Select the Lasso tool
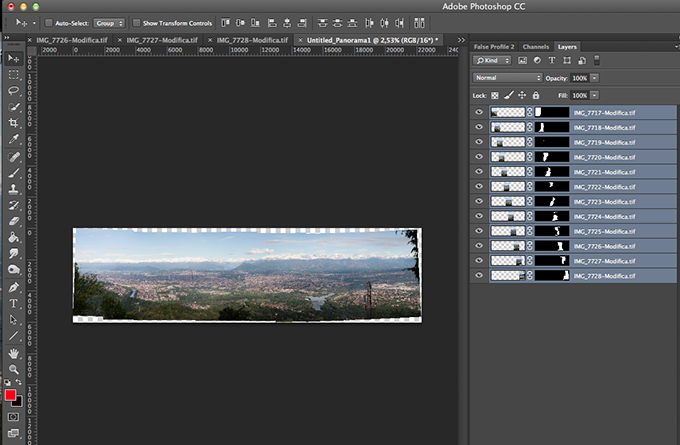Viewport: 680px width, 445px height. (14, 90)
